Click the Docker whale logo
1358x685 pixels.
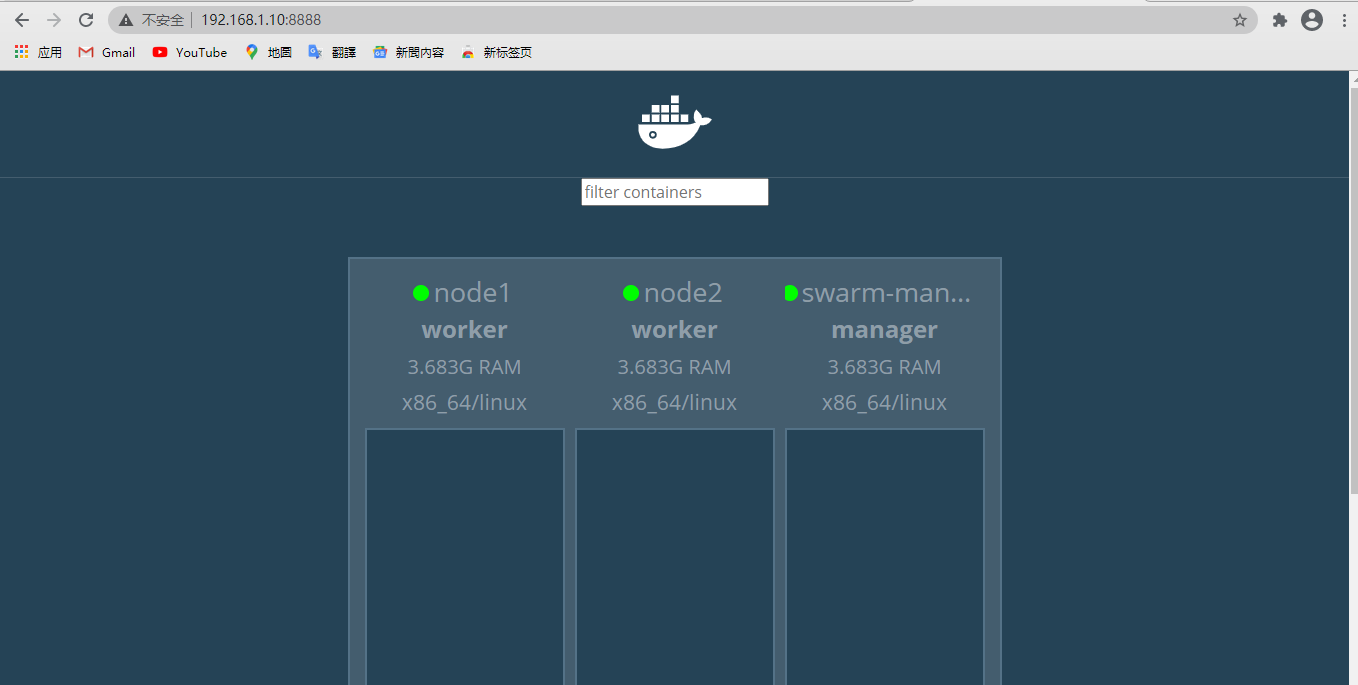[674, 122]
